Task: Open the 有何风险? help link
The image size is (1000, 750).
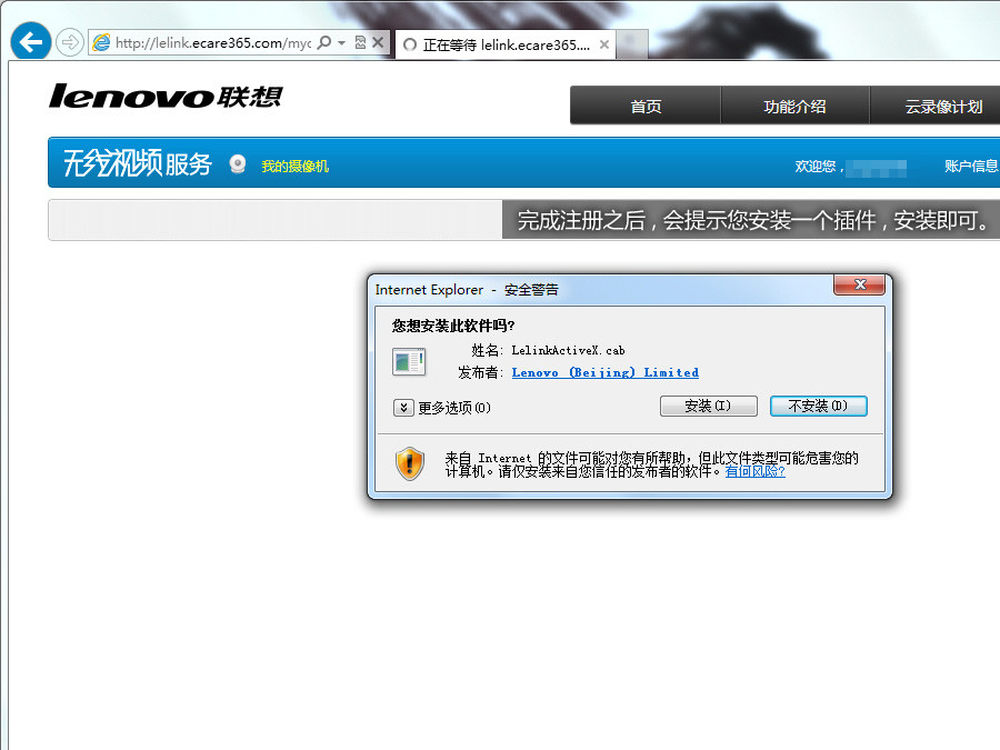Action: click(755, 471)
